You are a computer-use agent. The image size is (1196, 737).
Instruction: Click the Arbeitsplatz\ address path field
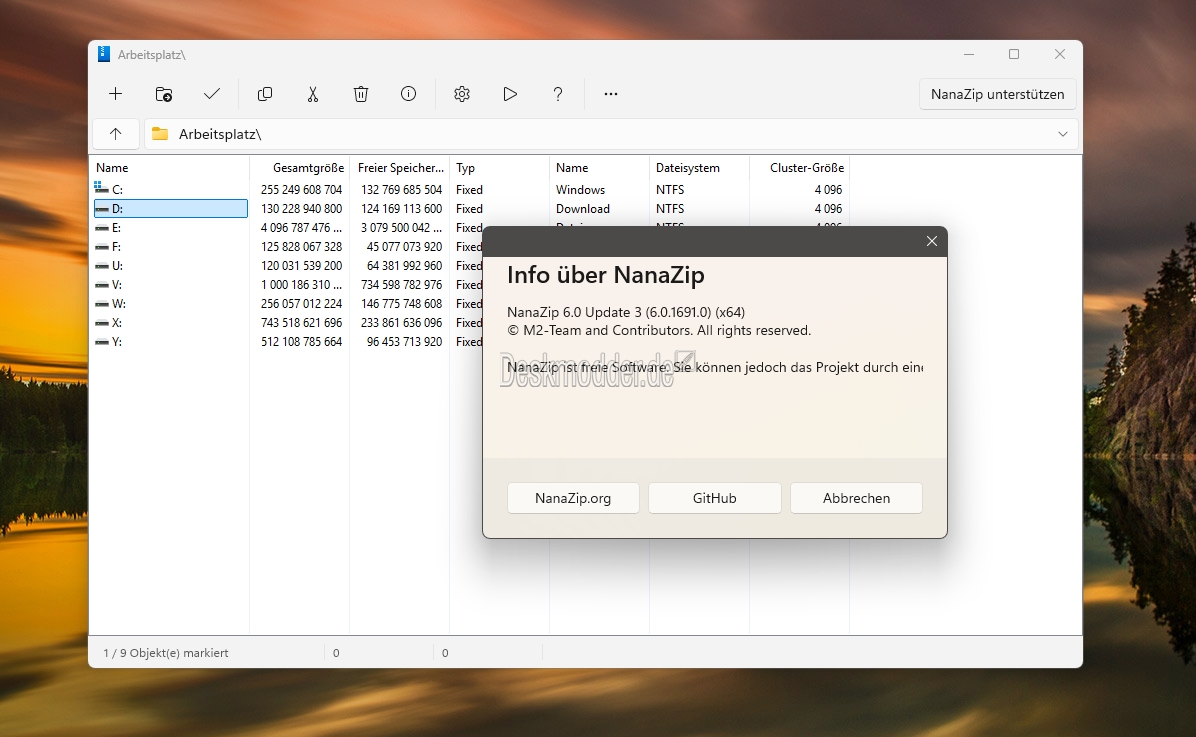click(x=600, y=134)
